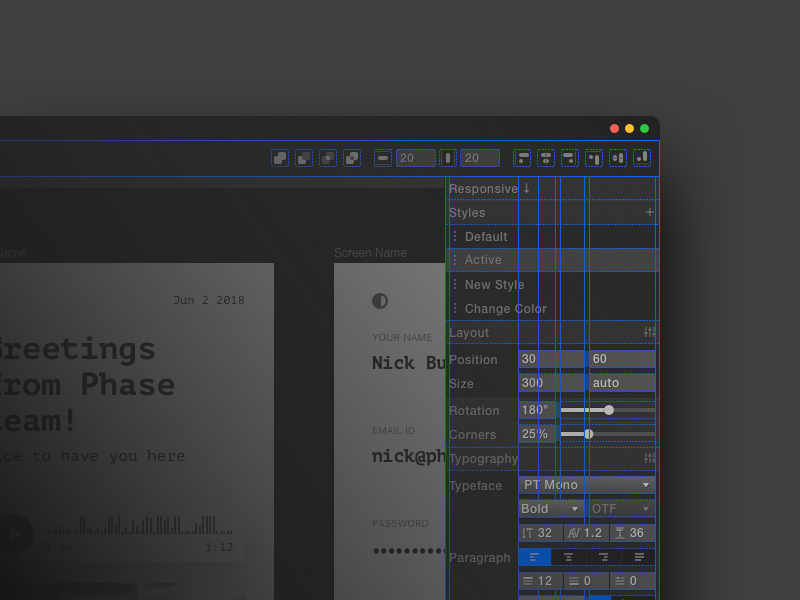Align selected objects to vertical middle

tap(618, 158)
